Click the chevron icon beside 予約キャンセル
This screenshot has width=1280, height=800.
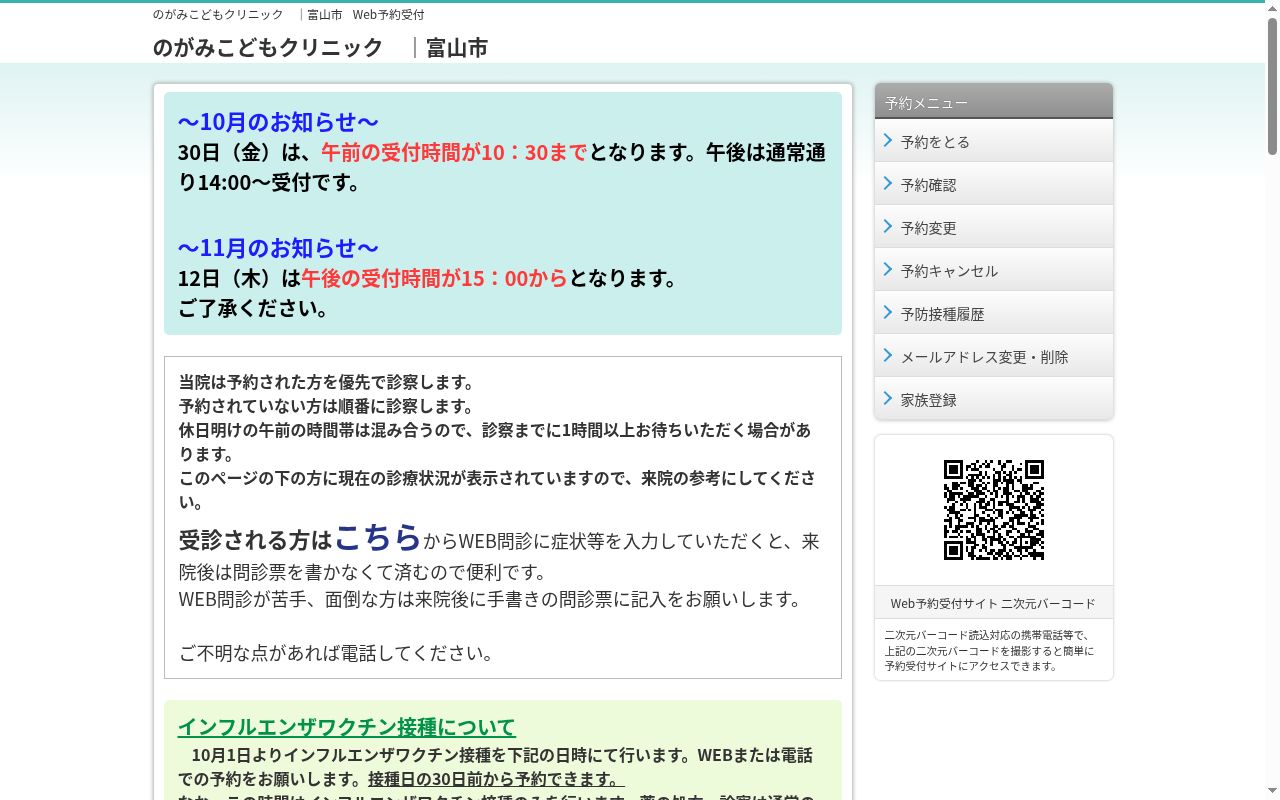click(x=888, y=270)
